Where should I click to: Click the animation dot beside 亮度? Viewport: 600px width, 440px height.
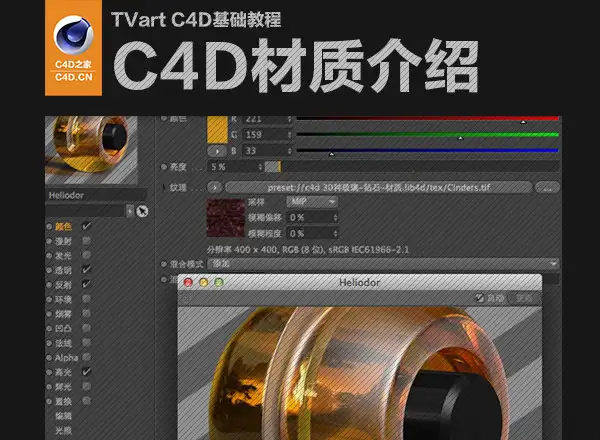click(x=164, y=167)
